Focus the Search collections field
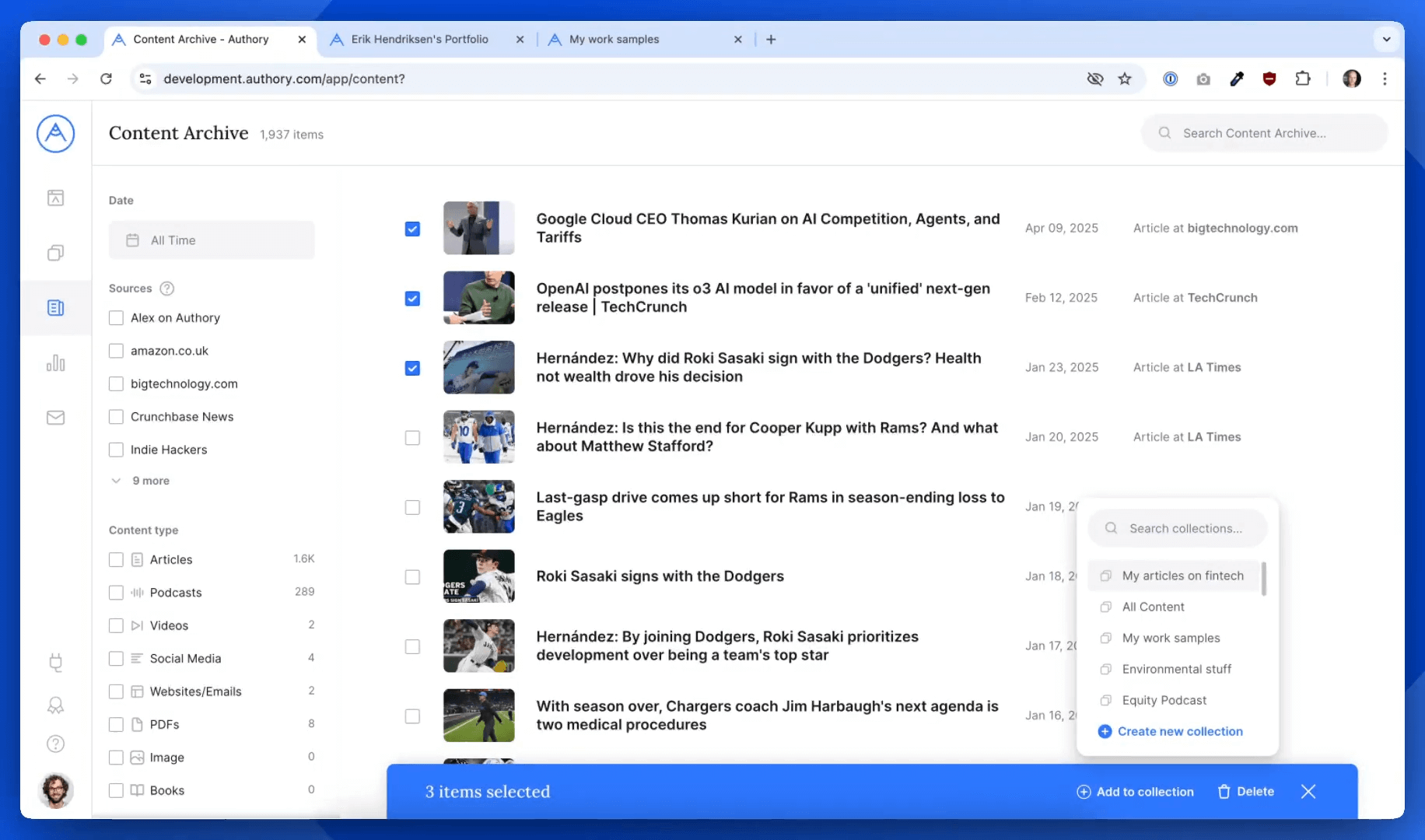 (1178, 529)
